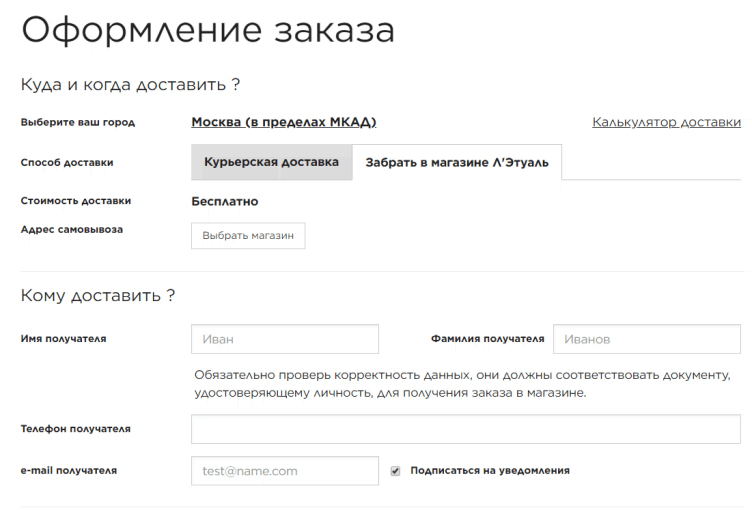This screenshot has height=510, width=752.
Task: Focus the email field showing test@name.com
Action: pos(284,470)
